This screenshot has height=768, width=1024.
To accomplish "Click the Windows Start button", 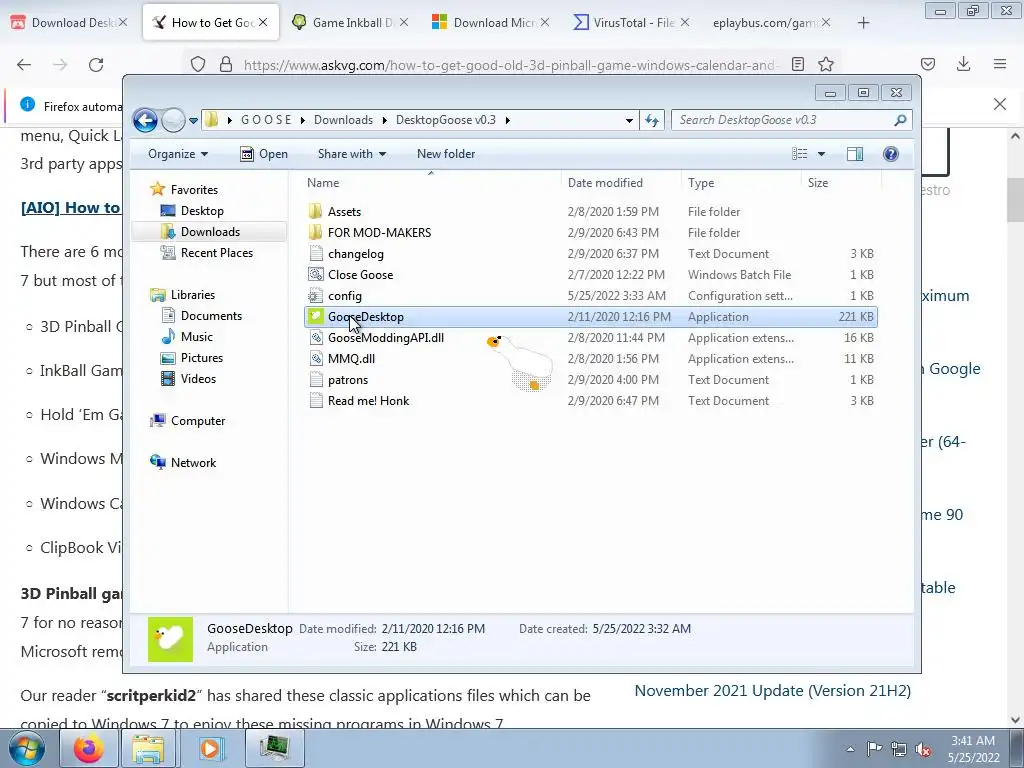I will tap(26, 748).
